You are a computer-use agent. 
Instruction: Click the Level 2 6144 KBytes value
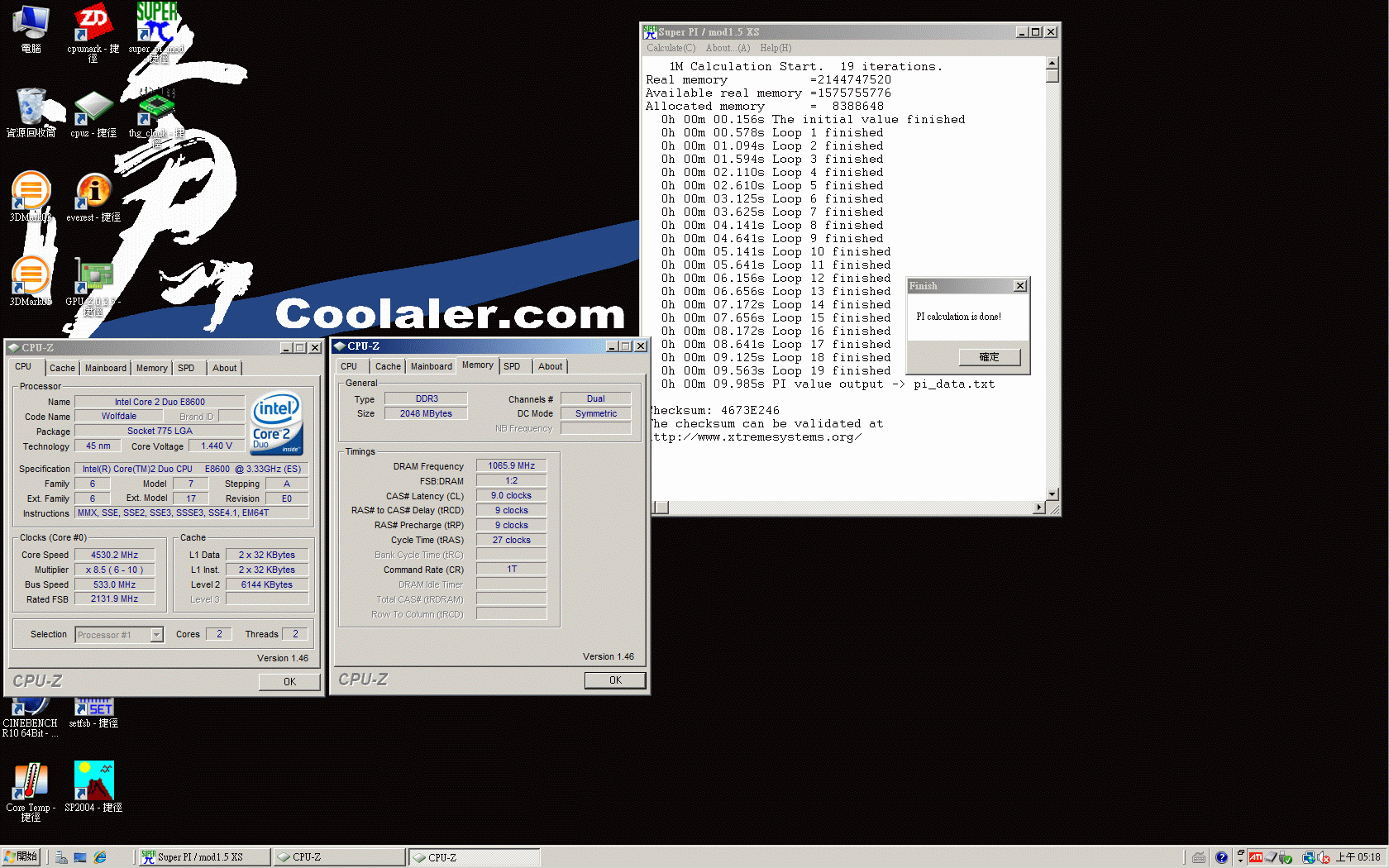coord(266,585)
